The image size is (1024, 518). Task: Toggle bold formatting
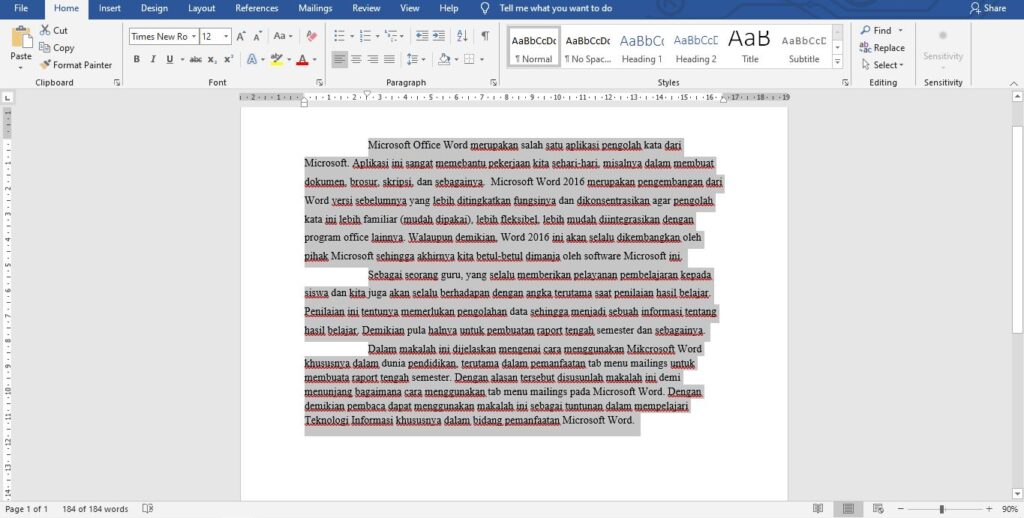point(136,59)
